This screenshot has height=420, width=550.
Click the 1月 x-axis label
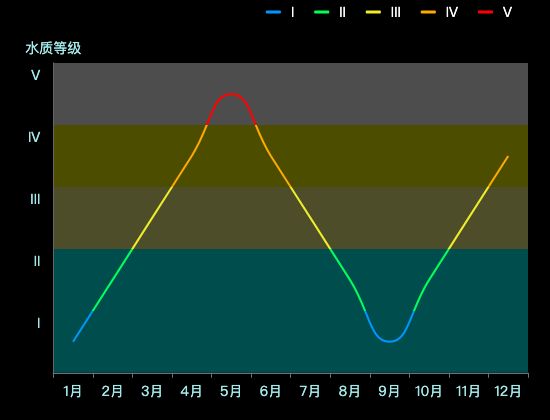click(x=73, y=391)
